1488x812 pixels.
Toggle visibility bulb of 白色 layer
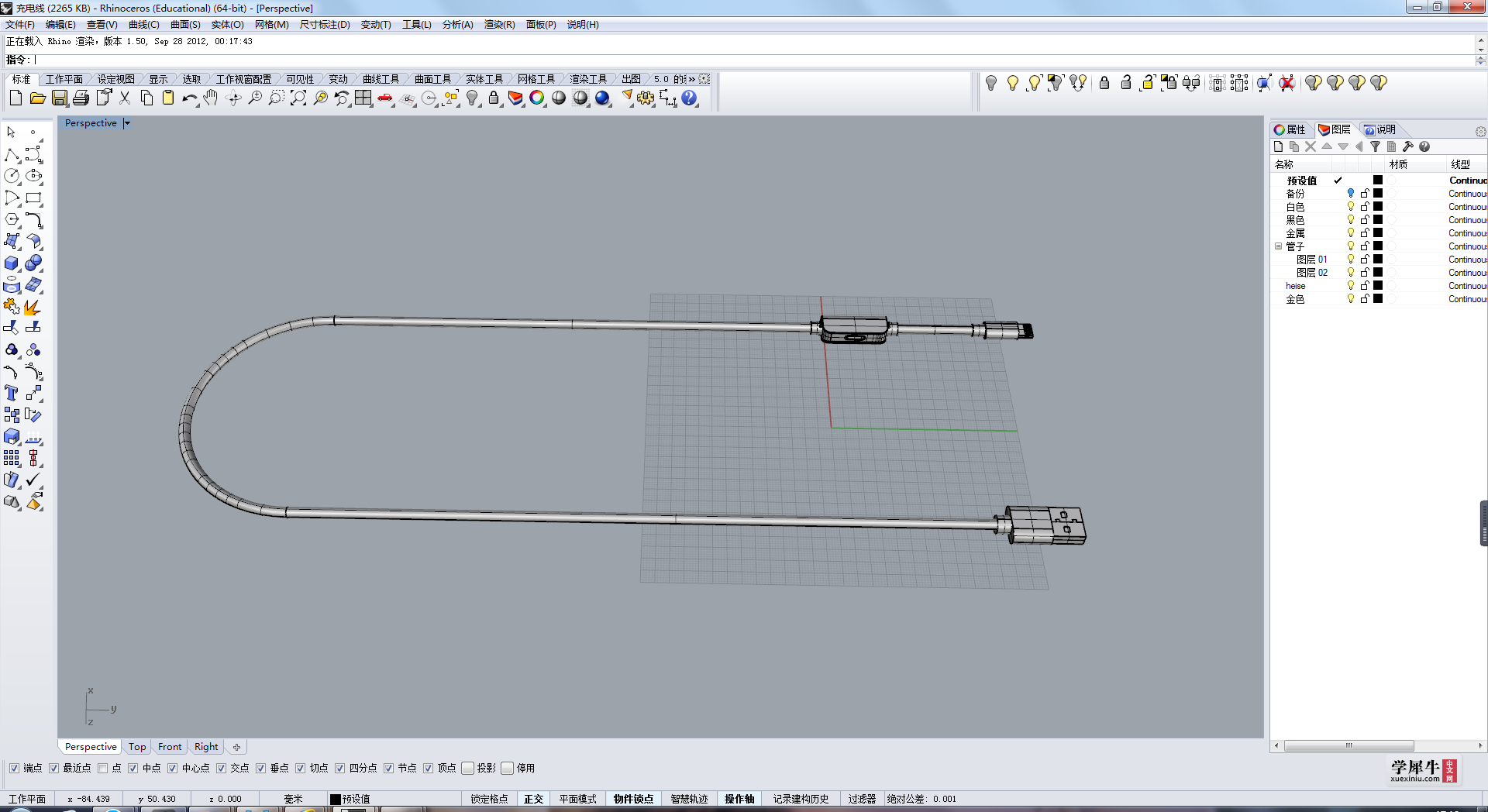coord(1351,207)
